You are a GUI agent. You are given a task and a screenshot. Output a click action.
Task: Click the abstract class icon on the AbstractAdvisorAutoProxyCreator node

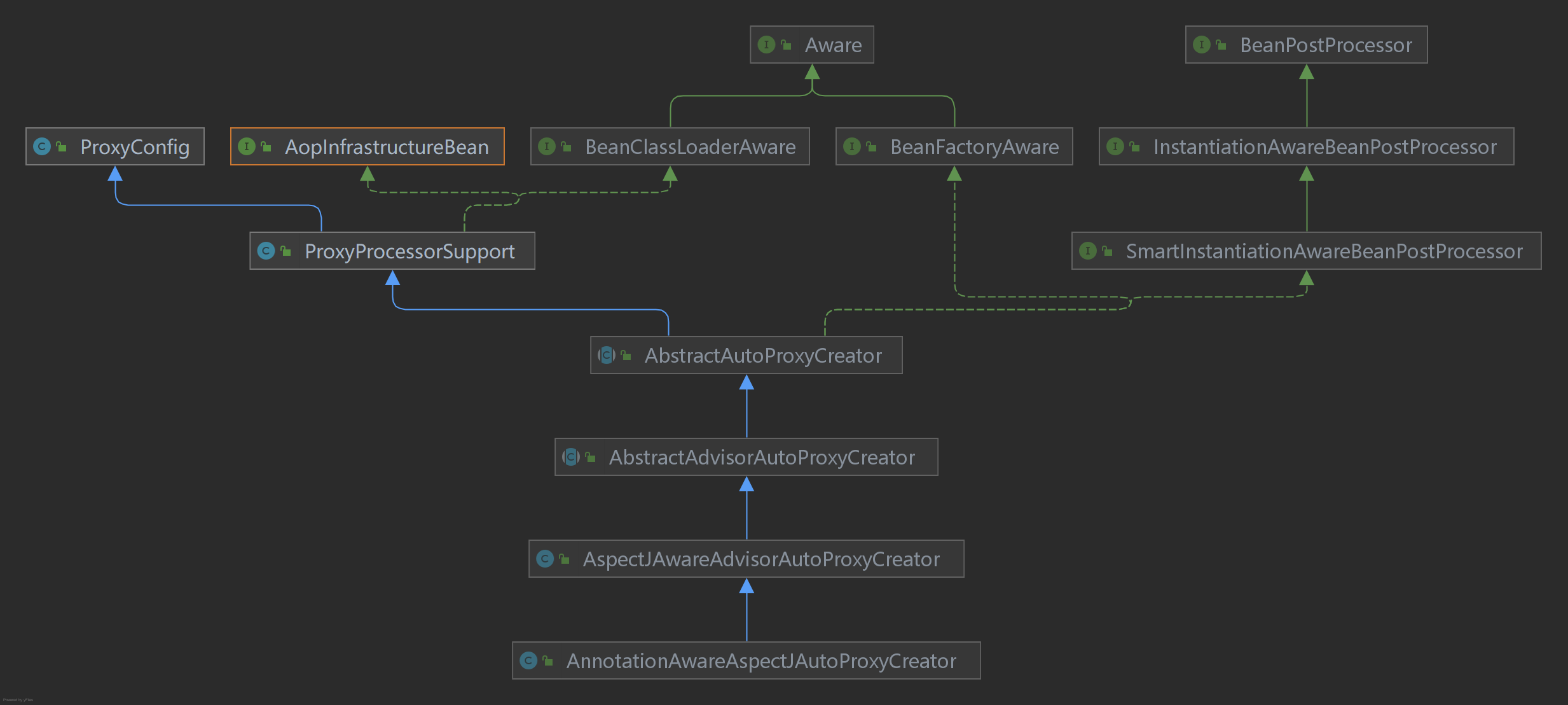click(571, 457)
